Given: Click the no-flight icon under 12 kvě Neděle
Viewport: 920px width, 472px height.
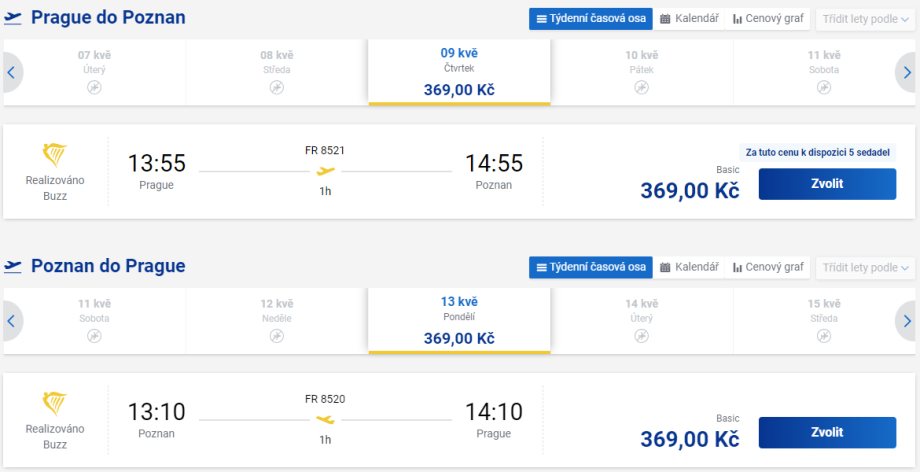Looking at the screenshot, I should (x=277, y=336).
